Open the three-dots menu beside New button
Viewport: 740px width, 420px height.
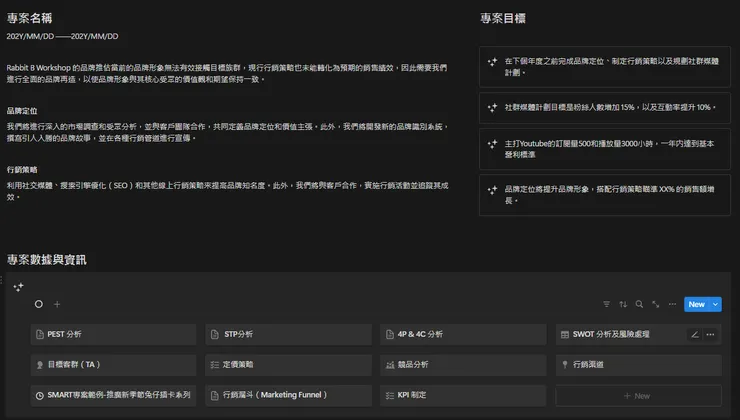click(x=672, y=304)
